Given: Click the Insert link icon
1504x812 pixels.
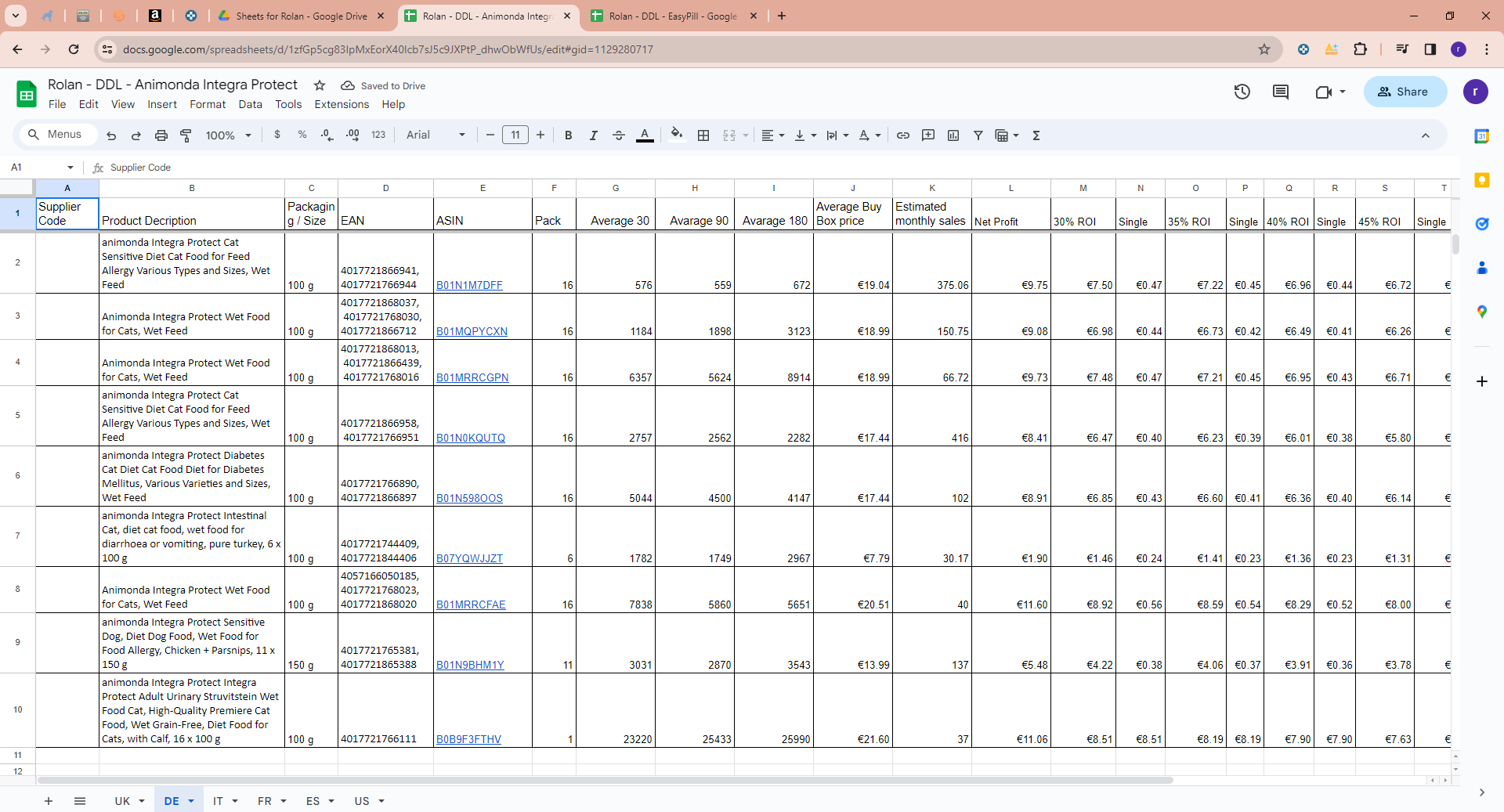Looking at the screenshot, I should click(903, 135).
